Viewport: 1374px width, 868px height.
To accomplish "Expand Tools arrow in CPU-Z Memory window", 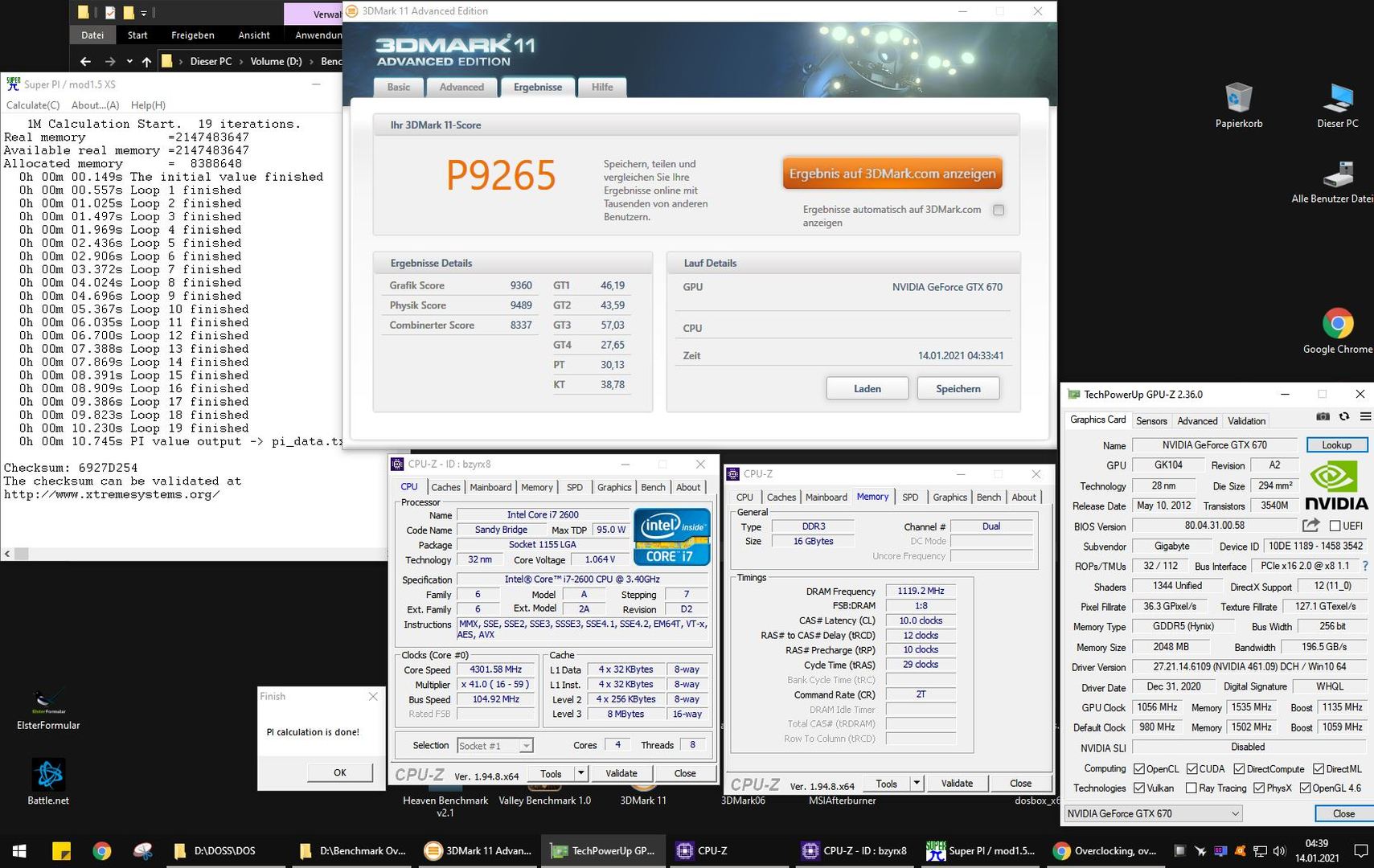I will tap(916, 783).
